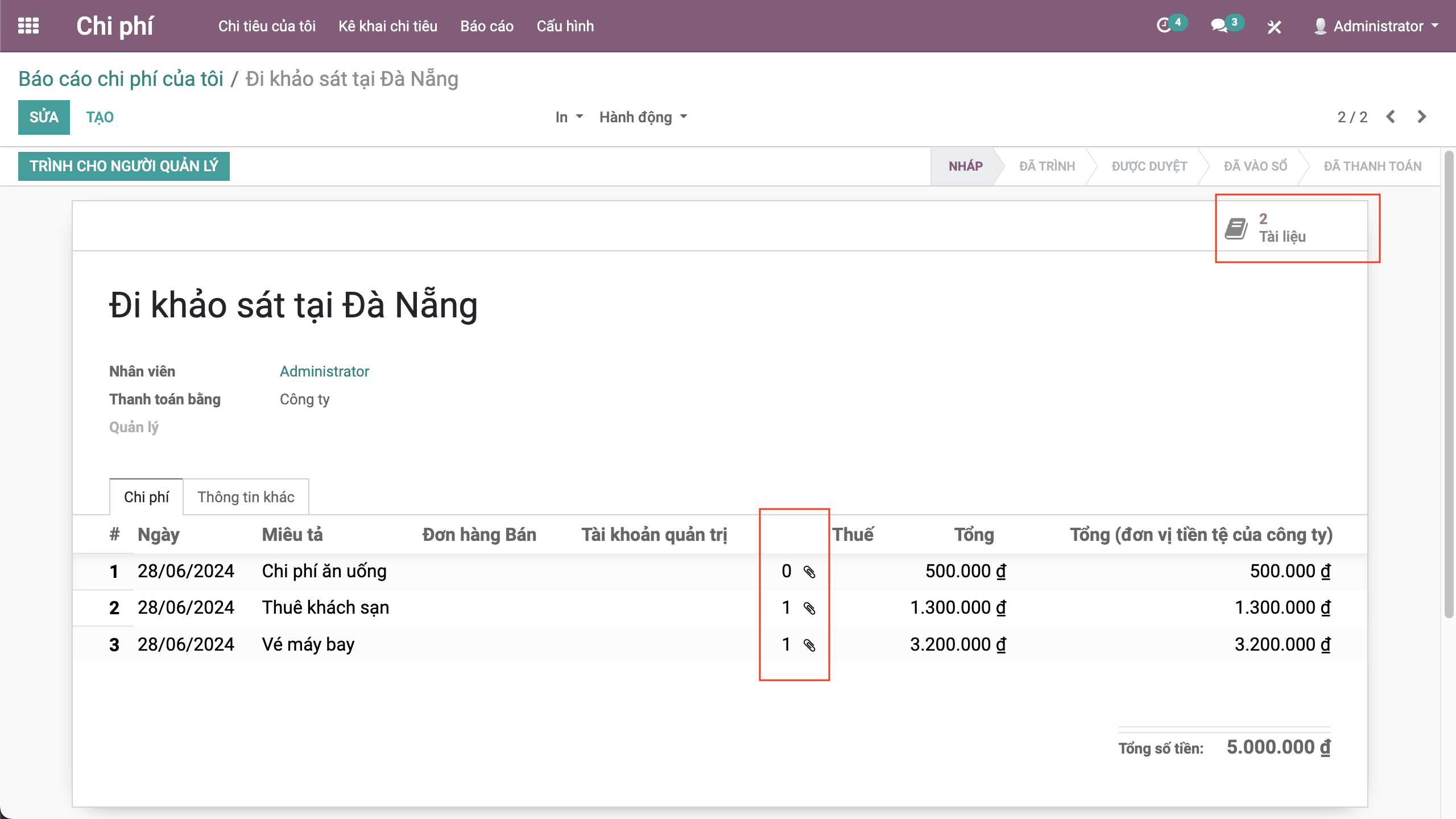Viewport: 1456px width, 819px height.
Task: Click the Báo cáo chi phí của tôi breadcrumb
Action: coord(121,79)
